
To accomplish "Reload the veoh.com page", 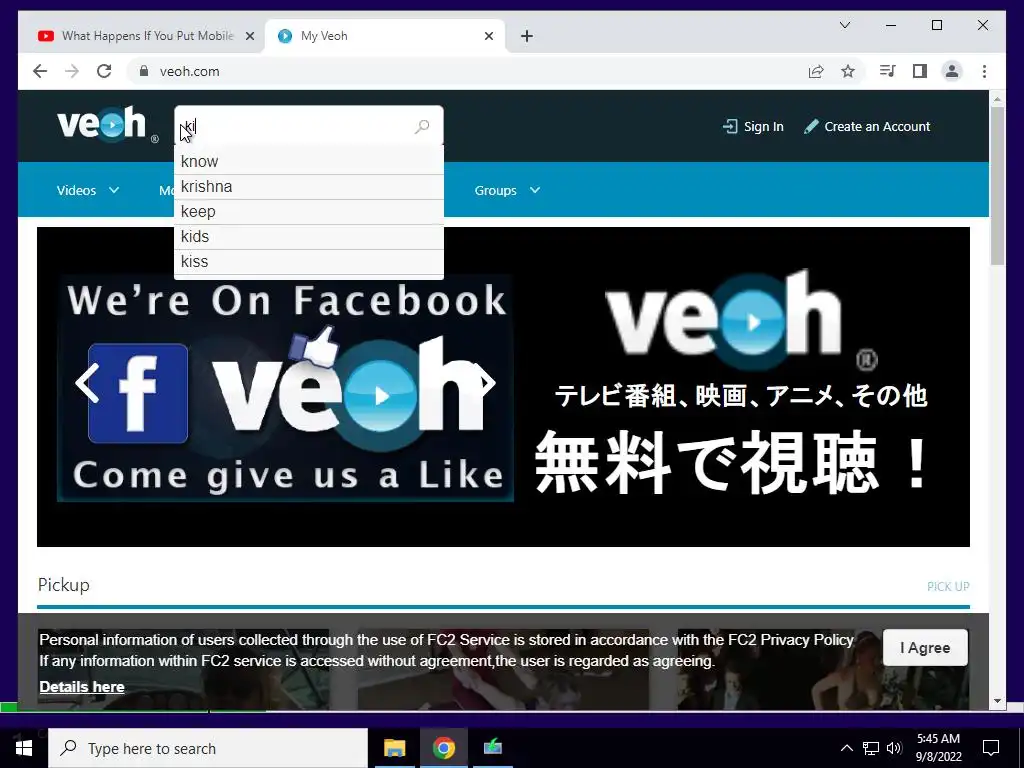I will tap(104, 71).
